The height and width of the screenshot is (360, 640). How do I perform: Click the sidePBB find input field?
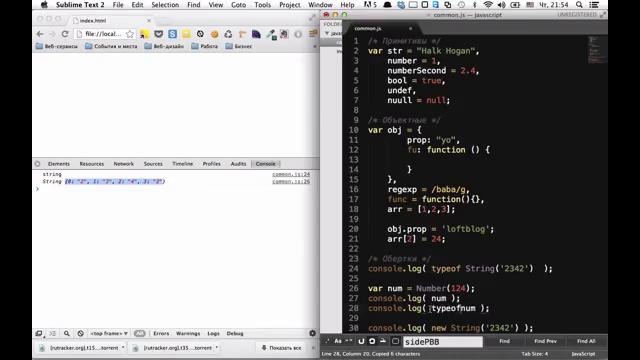tap(443, 342)
